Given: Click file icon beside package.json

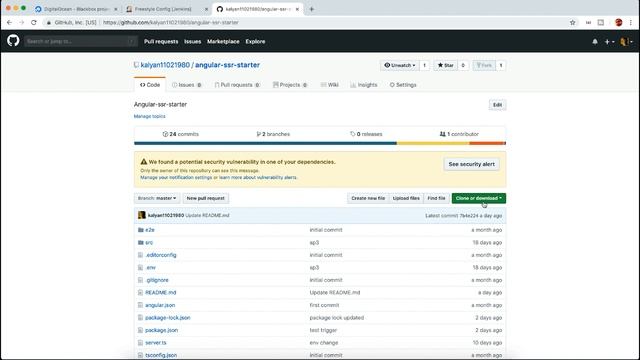Looking at the screenshot, I should [140, 330].
